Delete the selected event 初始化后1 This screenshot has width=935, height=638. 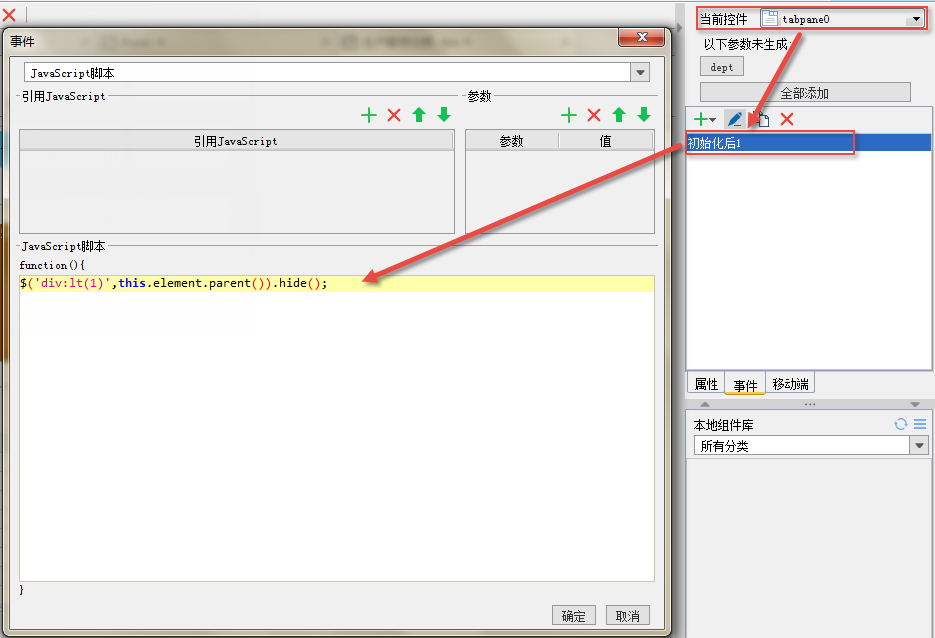click(x=787, y=119)
